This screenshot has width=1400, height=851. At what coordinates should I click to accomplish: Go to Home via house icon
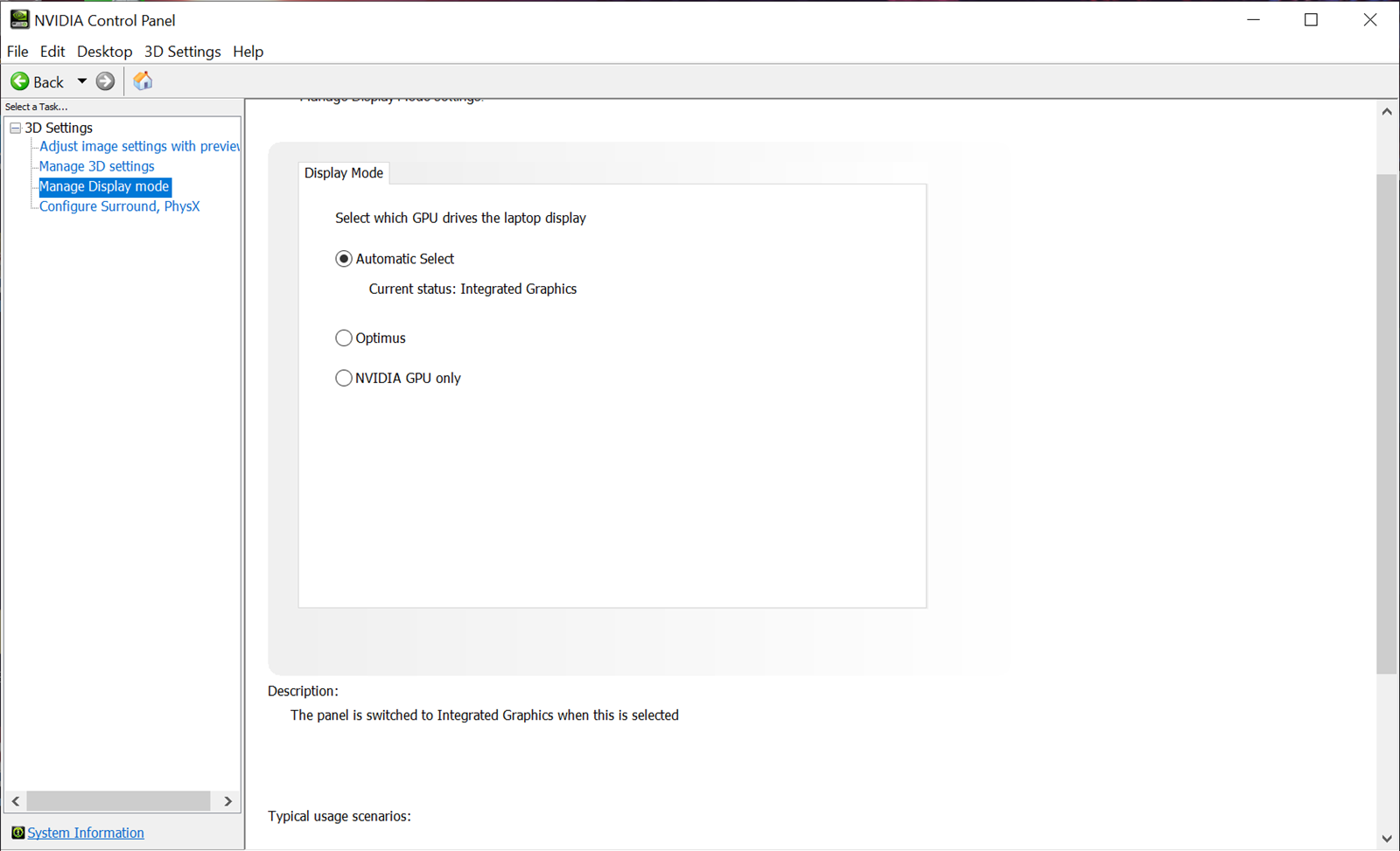(143, 81)
